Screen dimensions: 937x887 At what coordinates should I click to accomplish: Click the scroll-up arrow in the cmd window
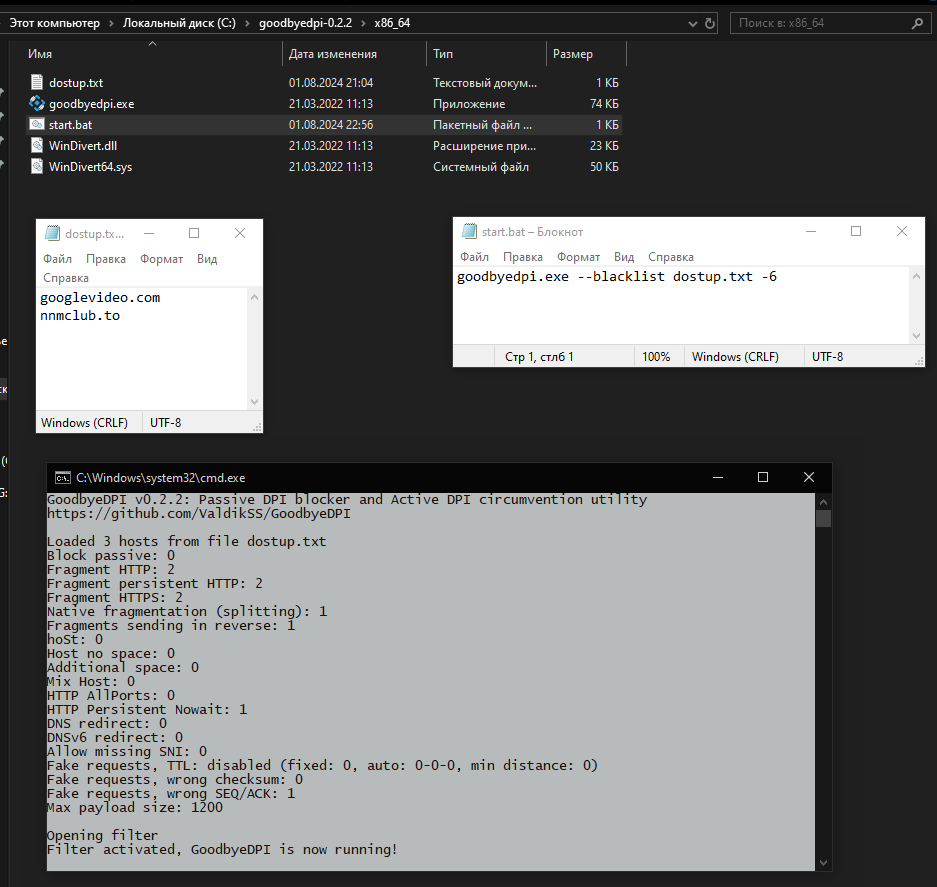point(823,501)
